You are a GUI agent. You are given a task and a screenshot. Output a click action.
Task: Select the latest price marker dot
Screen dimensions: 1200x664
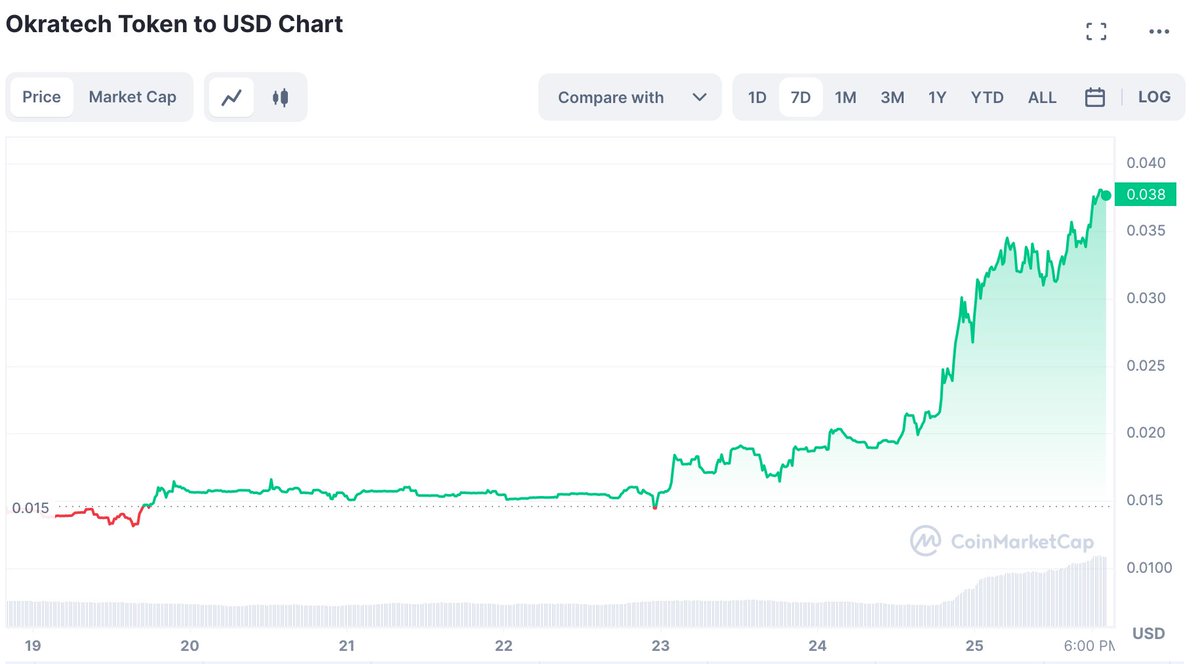coord(1104,193)
